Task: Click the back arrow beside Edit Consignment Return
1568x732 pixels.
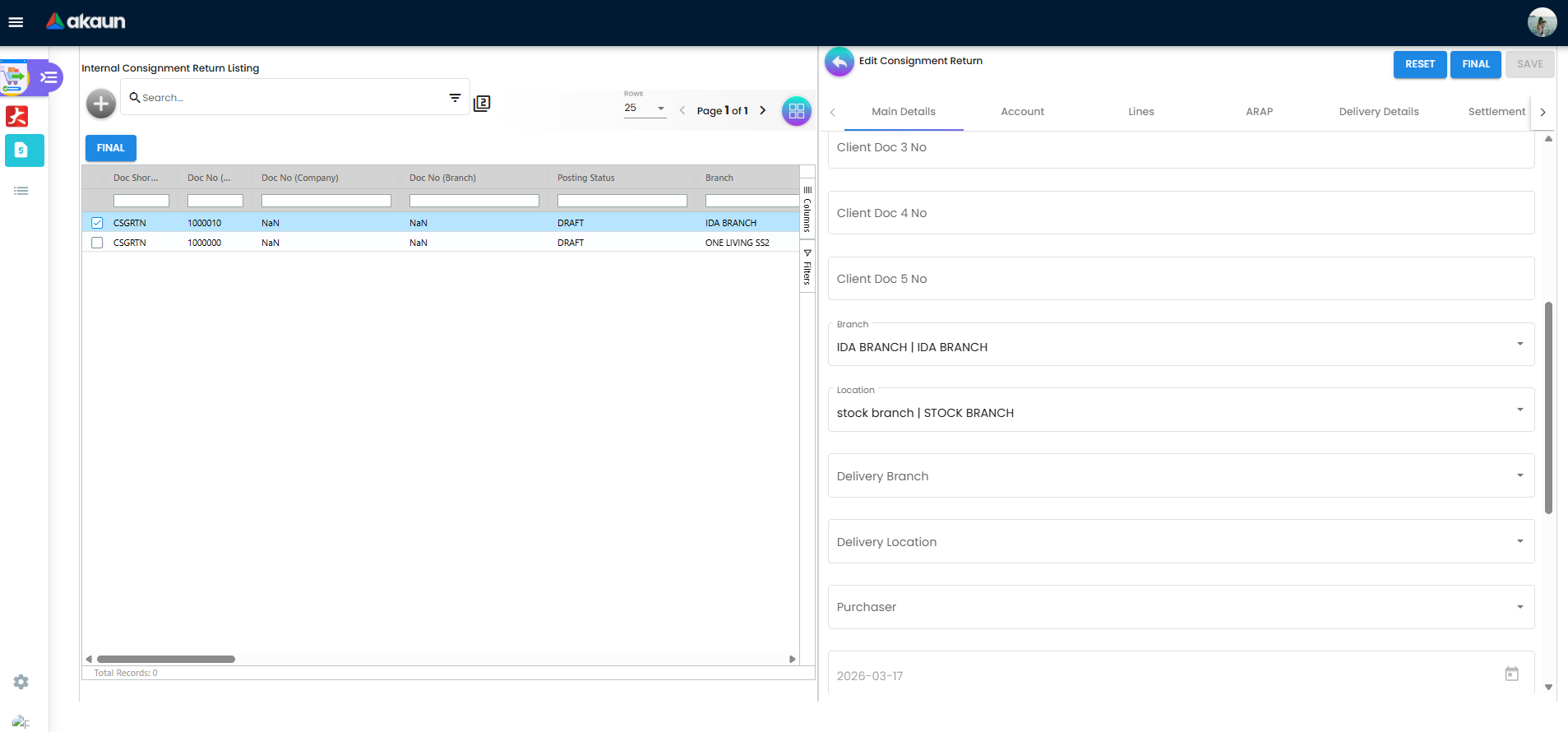Action: [840, 62]
